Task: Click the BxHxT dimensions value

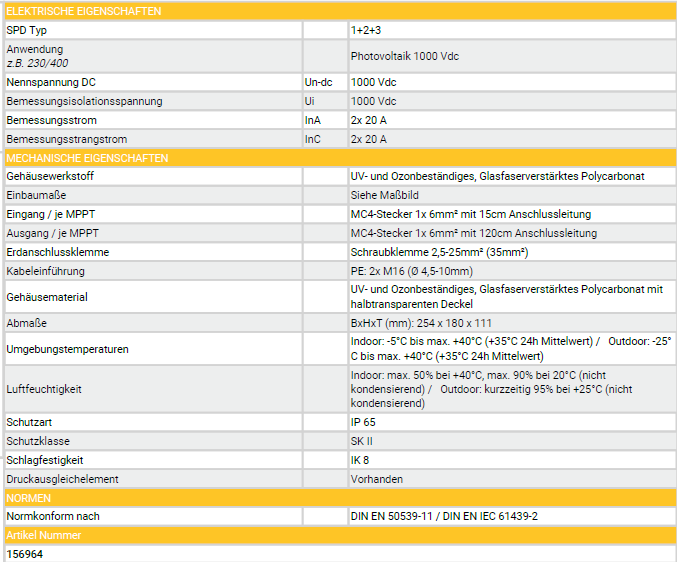Action: point(421,323)
